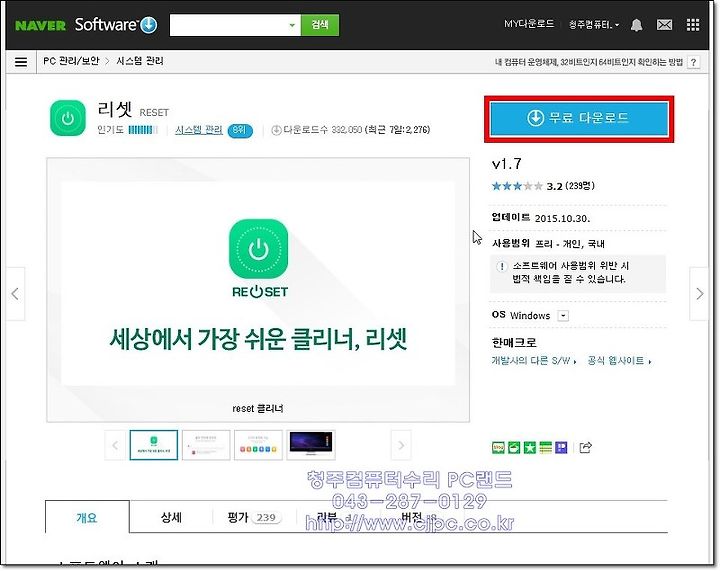Expand the OS Windows dropdown
Viewport: 720px width, 571px height.
pyautogui.click(x=563, y=316)
